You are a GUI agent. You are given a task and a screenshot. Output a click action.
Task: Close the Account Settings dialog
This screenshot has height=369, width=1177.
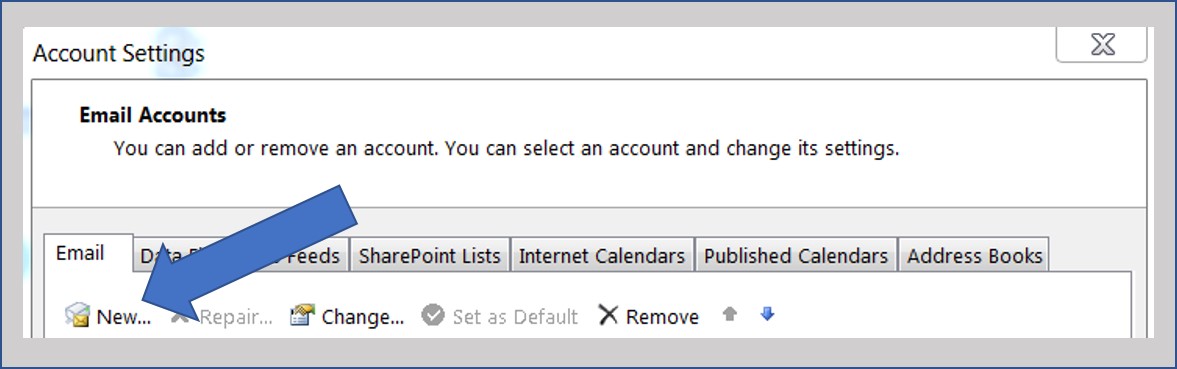coord(1101,45)
